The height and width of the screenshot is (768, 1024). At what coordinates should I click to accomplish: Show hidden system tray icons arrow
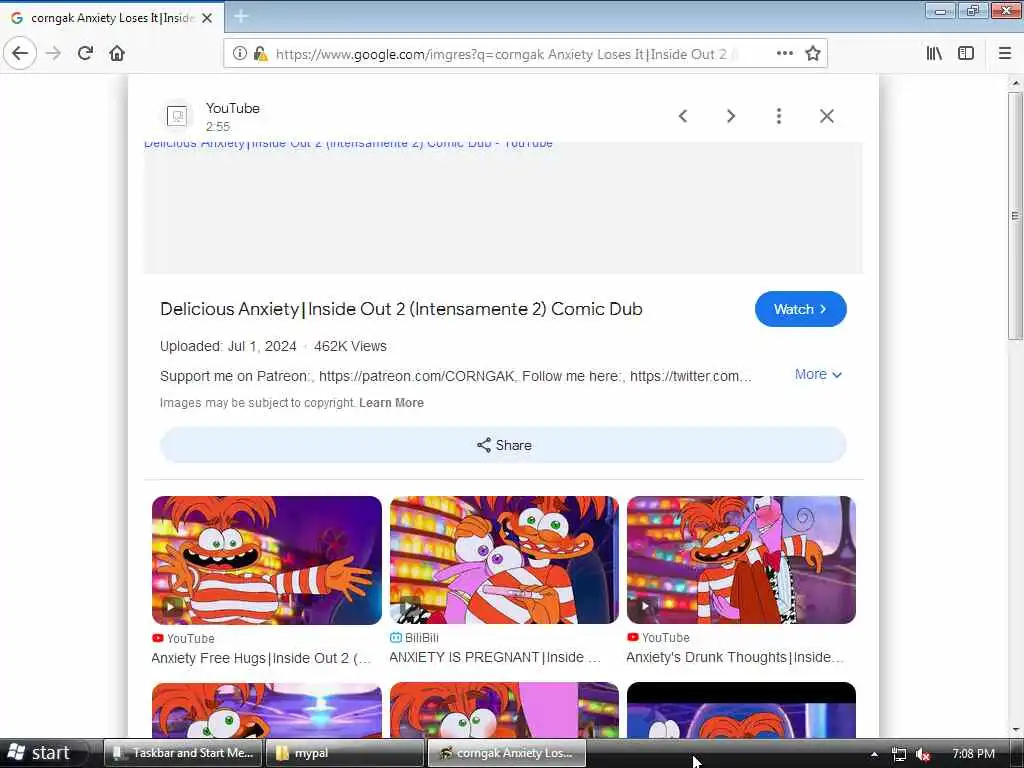[x=874, y=754]
